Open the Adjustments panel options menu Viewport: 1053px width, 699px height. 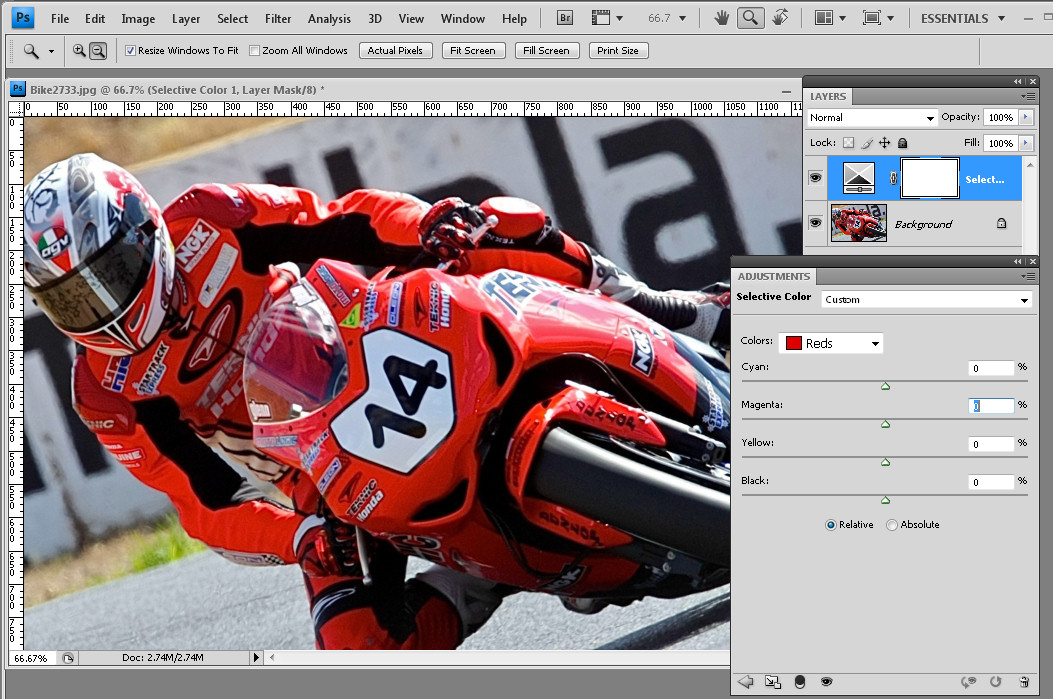coord(1028,276)
